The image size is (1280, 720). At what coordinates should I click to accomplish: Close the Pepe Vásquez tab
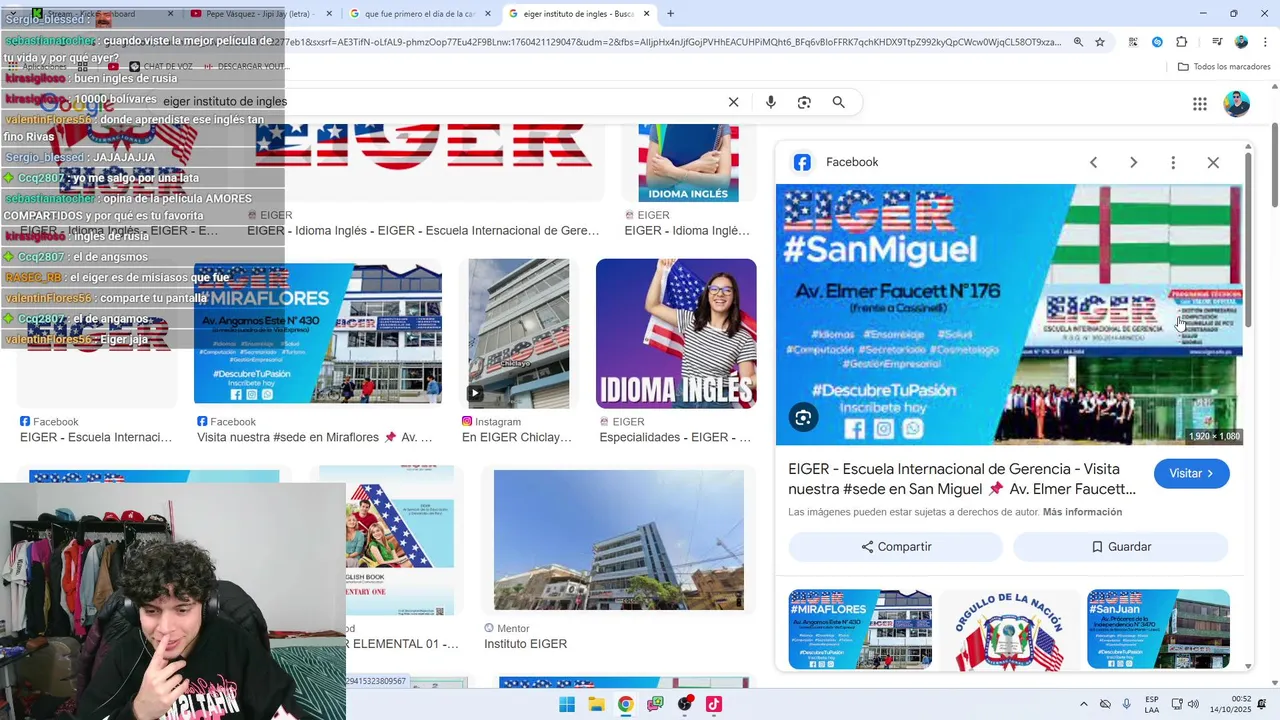coord(329,14)
